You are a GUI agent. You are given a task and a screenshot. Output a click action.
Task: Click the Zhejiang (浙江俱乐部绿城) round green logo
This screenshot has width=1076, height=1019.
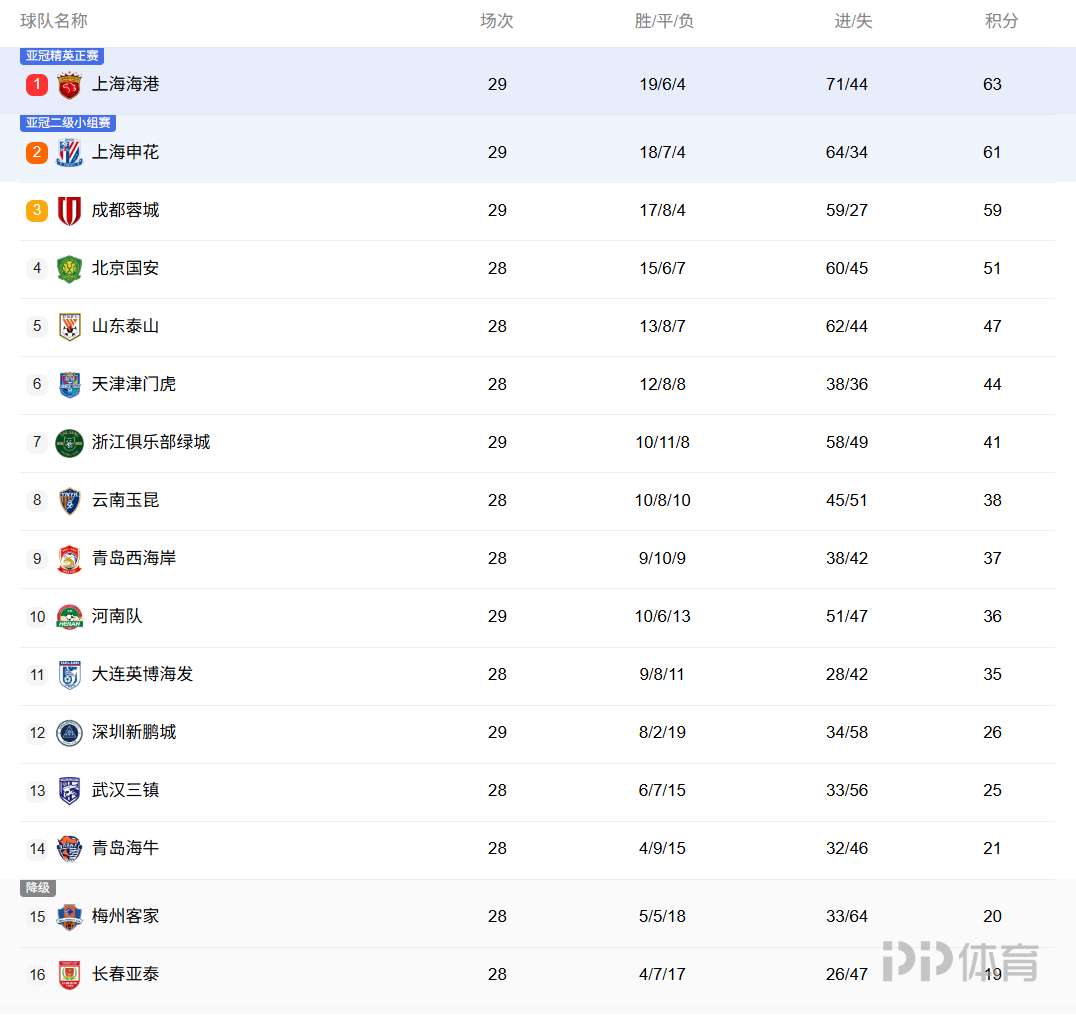(69, 443)
